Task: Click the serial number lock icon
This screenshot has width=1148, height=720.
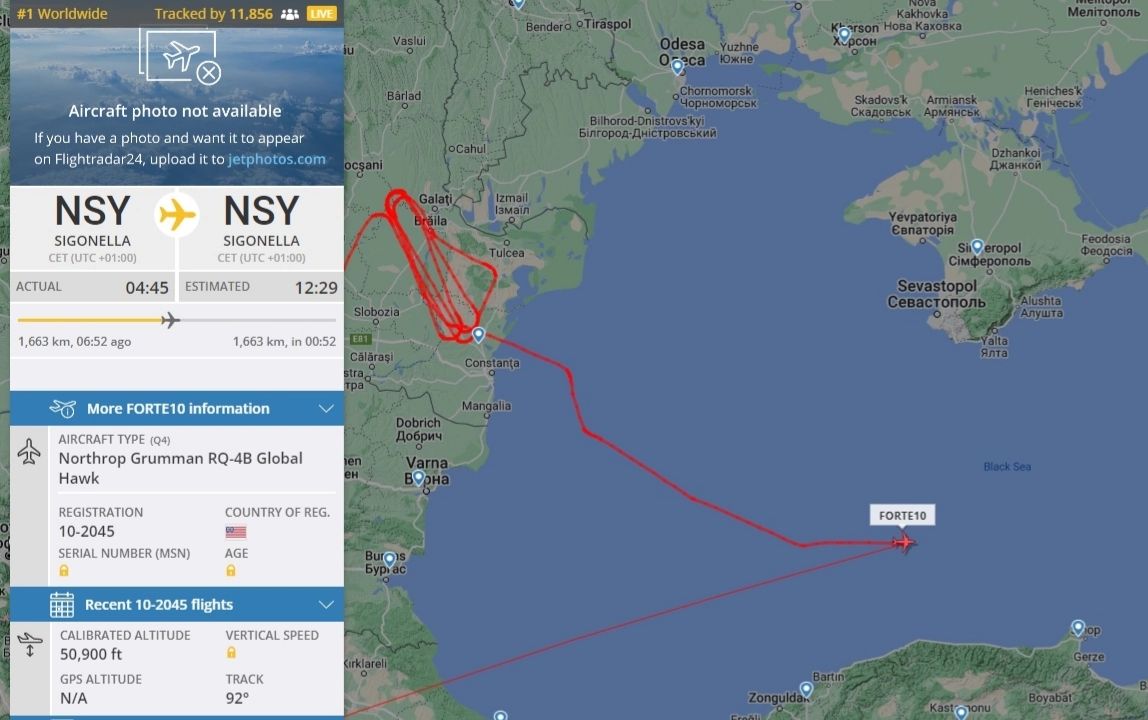Action: (x=64, y=571)
